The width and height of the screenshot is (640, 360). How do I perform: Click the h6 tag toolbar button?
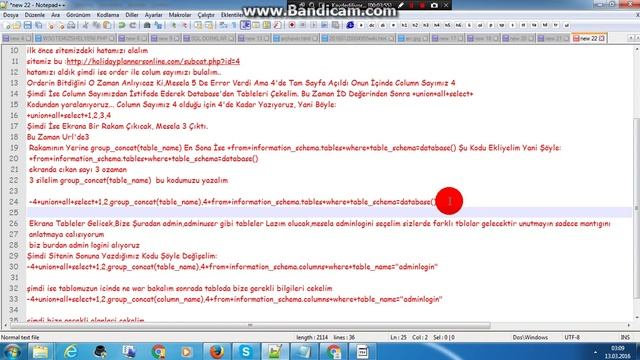[458, 25]
